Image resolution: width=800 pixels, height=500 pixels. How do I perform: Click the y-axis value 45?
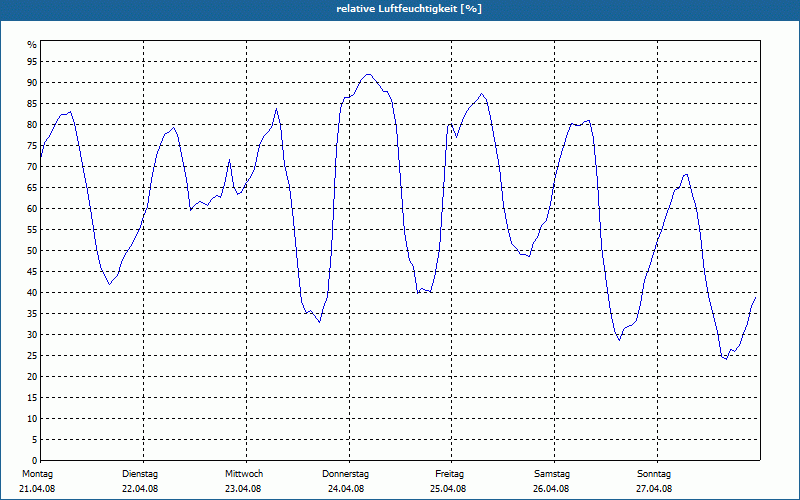click(x=32, y=271)
